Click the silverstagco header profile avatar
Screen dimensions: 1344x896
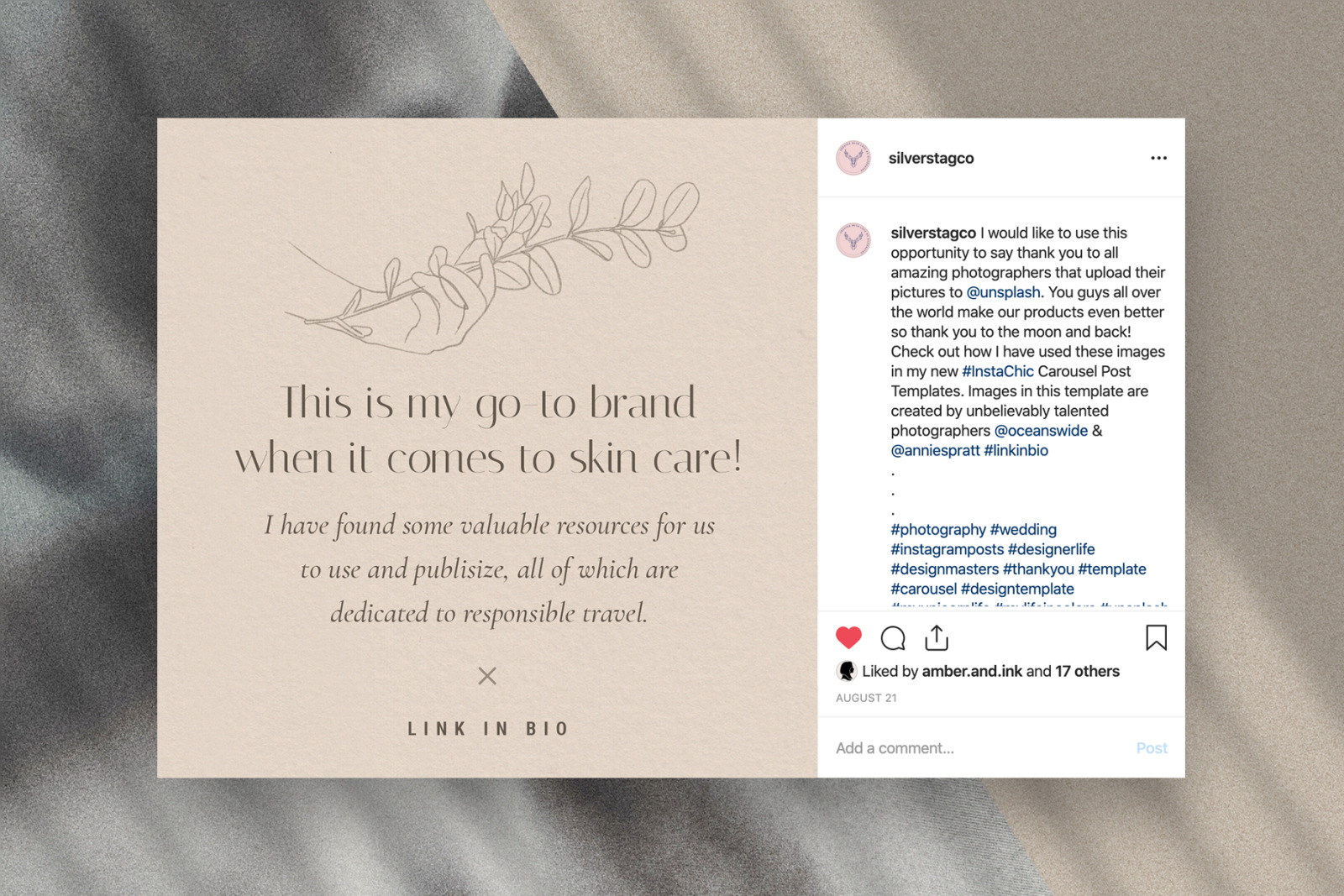tap(853, 158)
